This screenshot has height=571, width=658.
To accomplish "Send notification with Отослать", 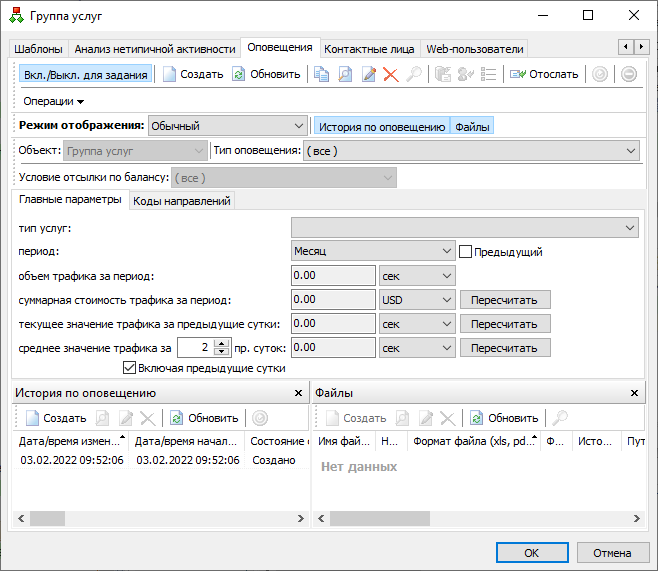I will [544, 74].
